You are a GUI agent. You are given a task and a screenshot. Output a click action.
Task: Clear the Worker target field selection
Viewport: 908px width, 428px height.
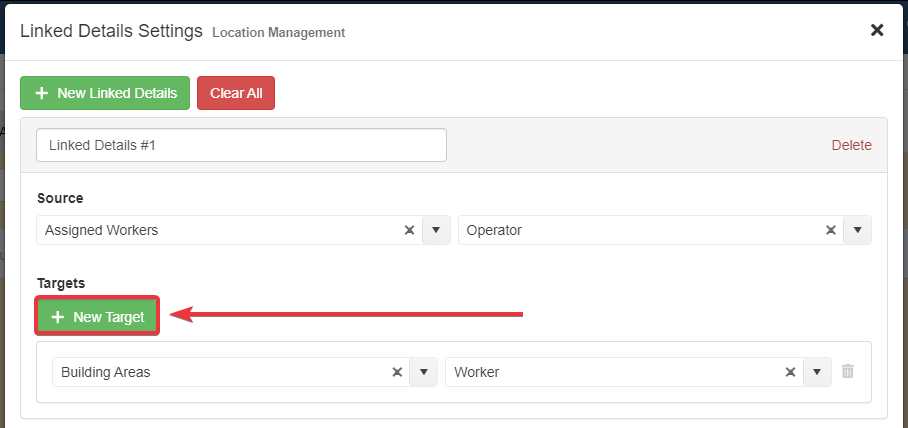coord(790,372)
